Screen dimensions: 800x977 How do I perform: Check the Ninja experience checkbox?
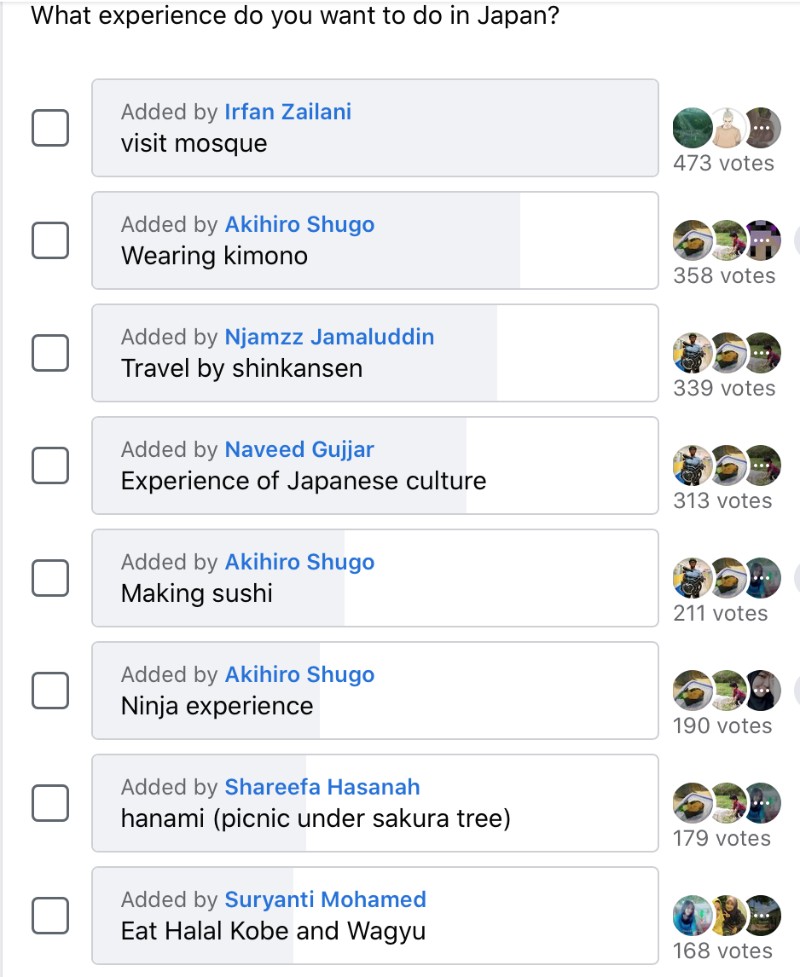point(50,690)
